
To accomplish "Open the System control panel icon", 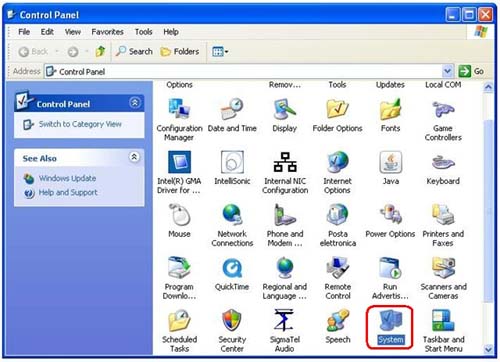I will 390,321.
